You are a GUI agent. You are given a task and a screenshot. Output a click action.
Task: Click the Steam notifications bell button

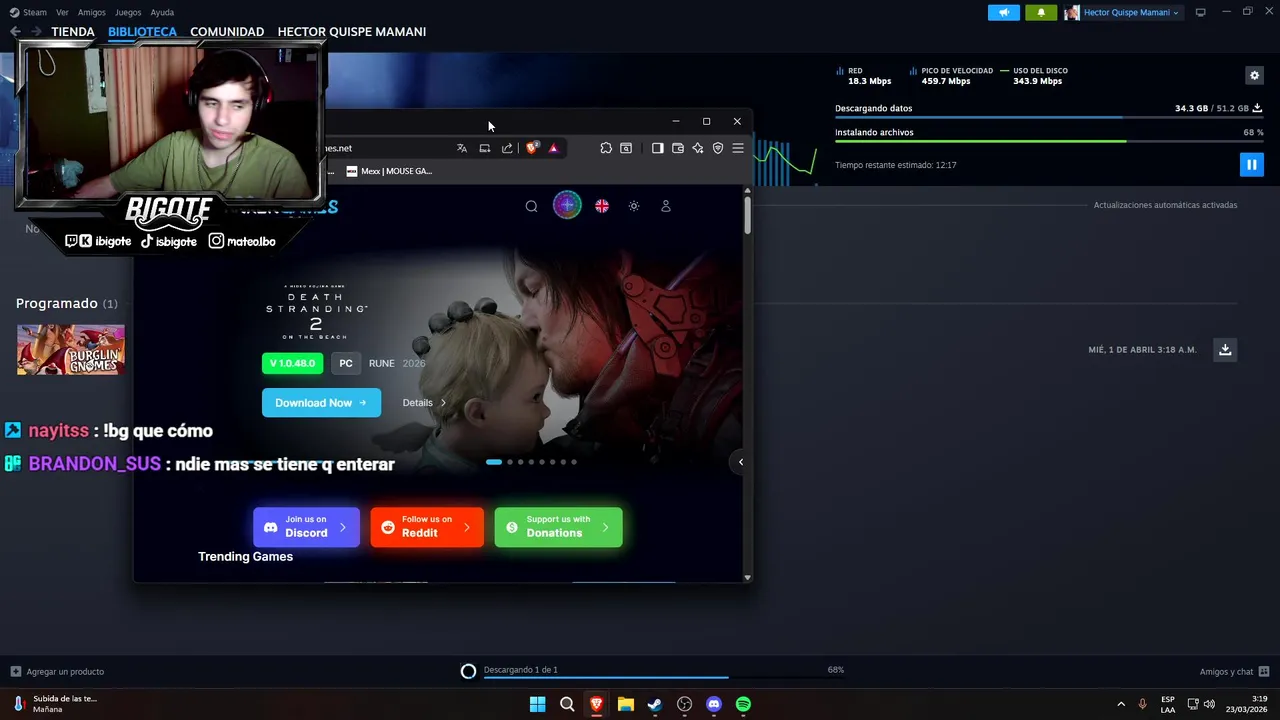(x=1041, y=12)
